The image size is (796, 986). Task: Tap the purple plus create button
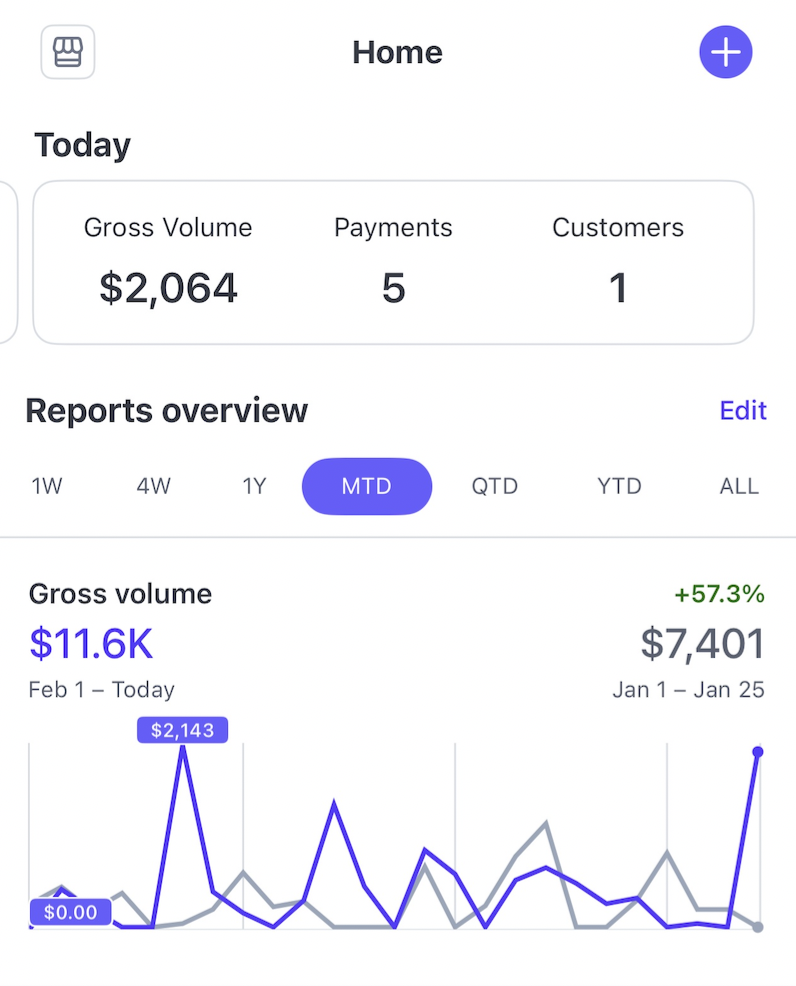coord(726,52)
